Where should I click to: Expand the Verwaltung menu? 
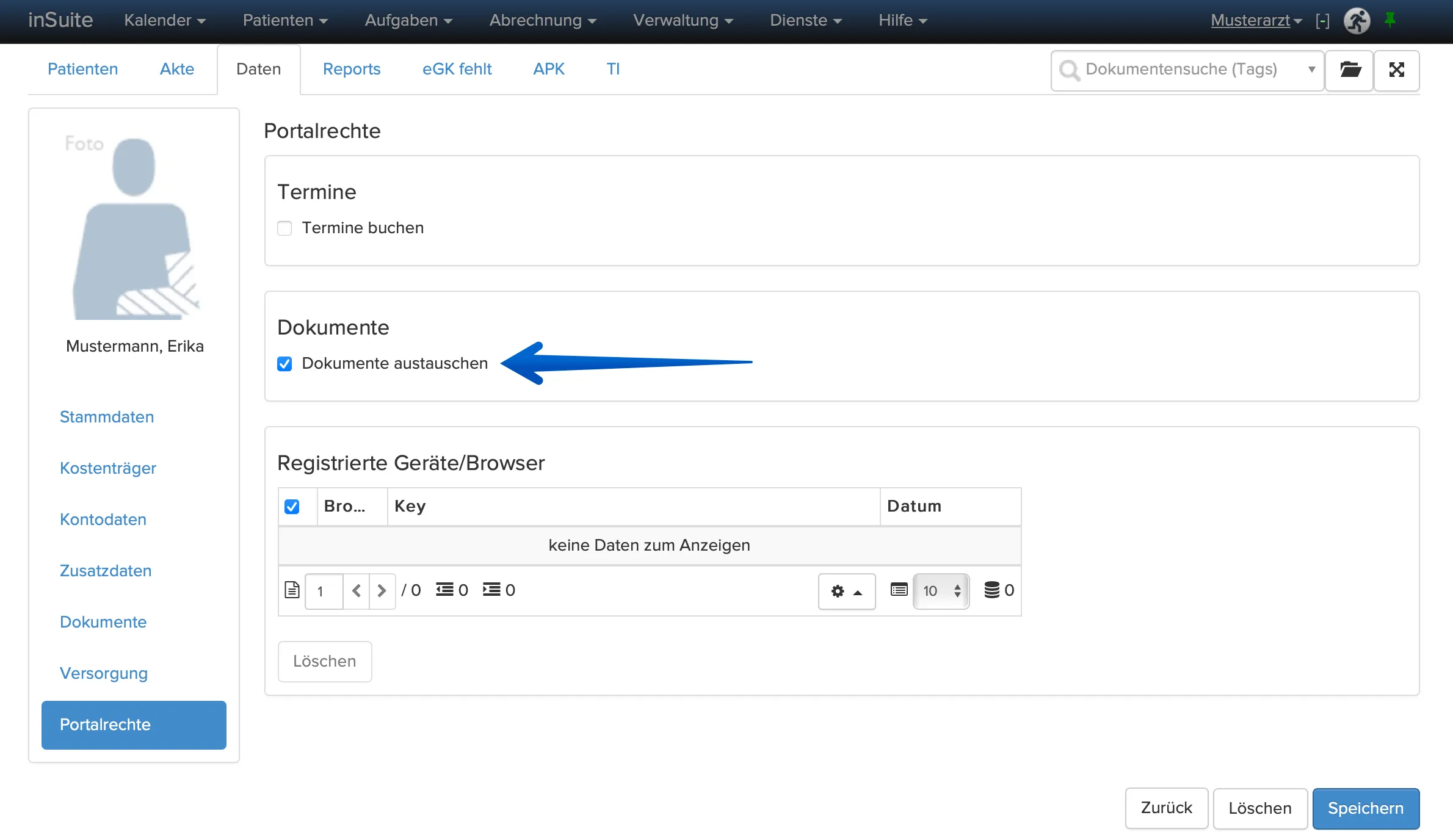pos(683,20)
